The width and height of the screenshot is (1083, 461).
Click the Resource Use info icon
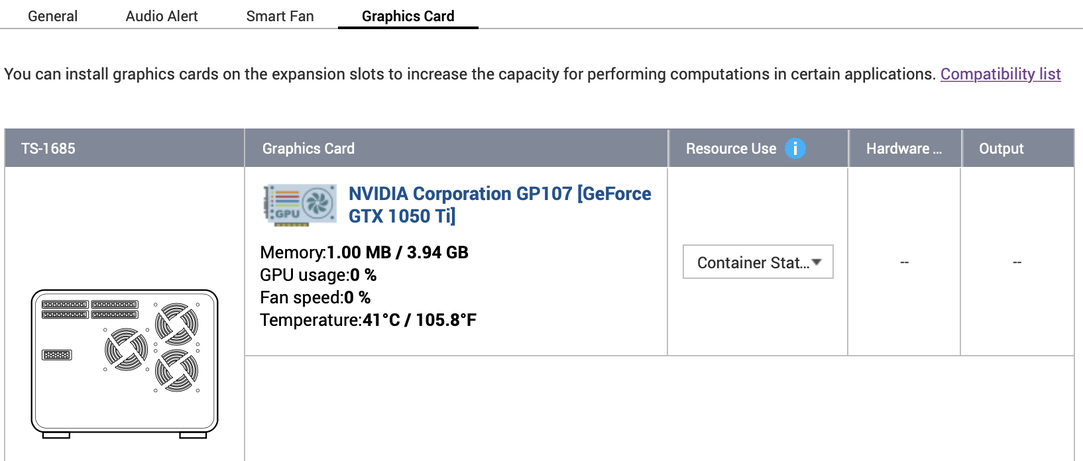pos(795,148)
